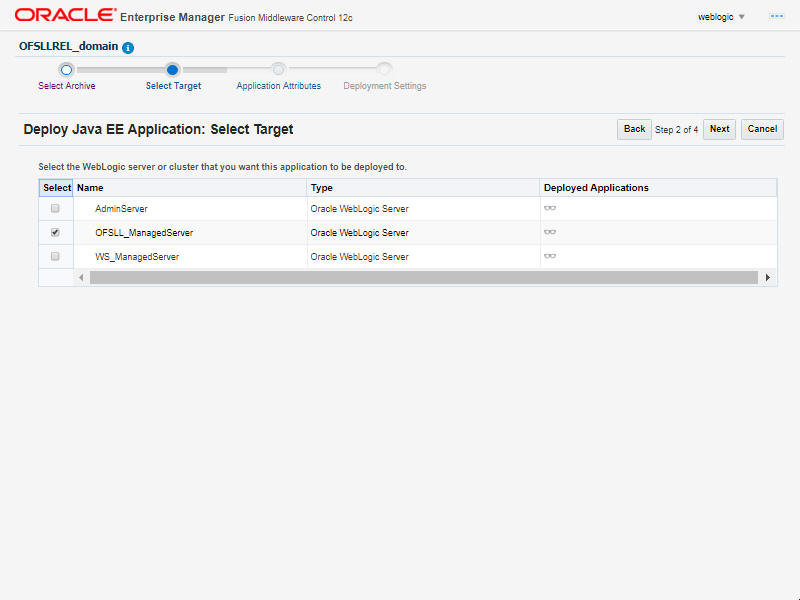Click the Step 2 of 4 text

click(x=677, y=130)
